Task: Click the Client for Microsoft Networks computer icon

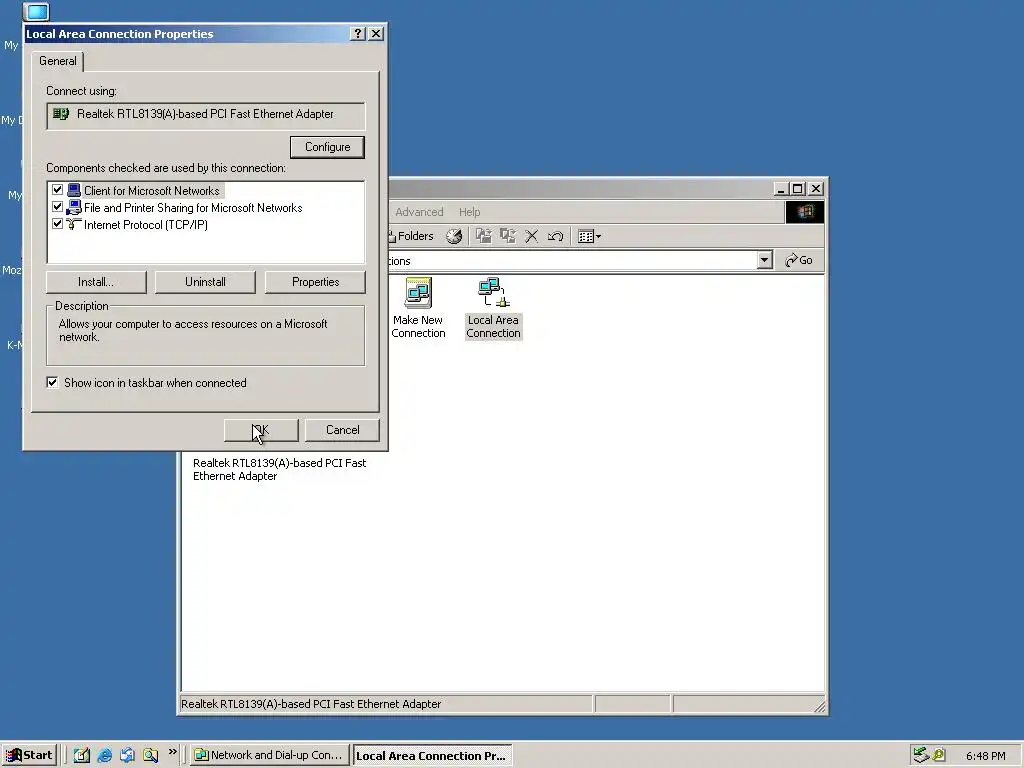Action: (74, 191)
